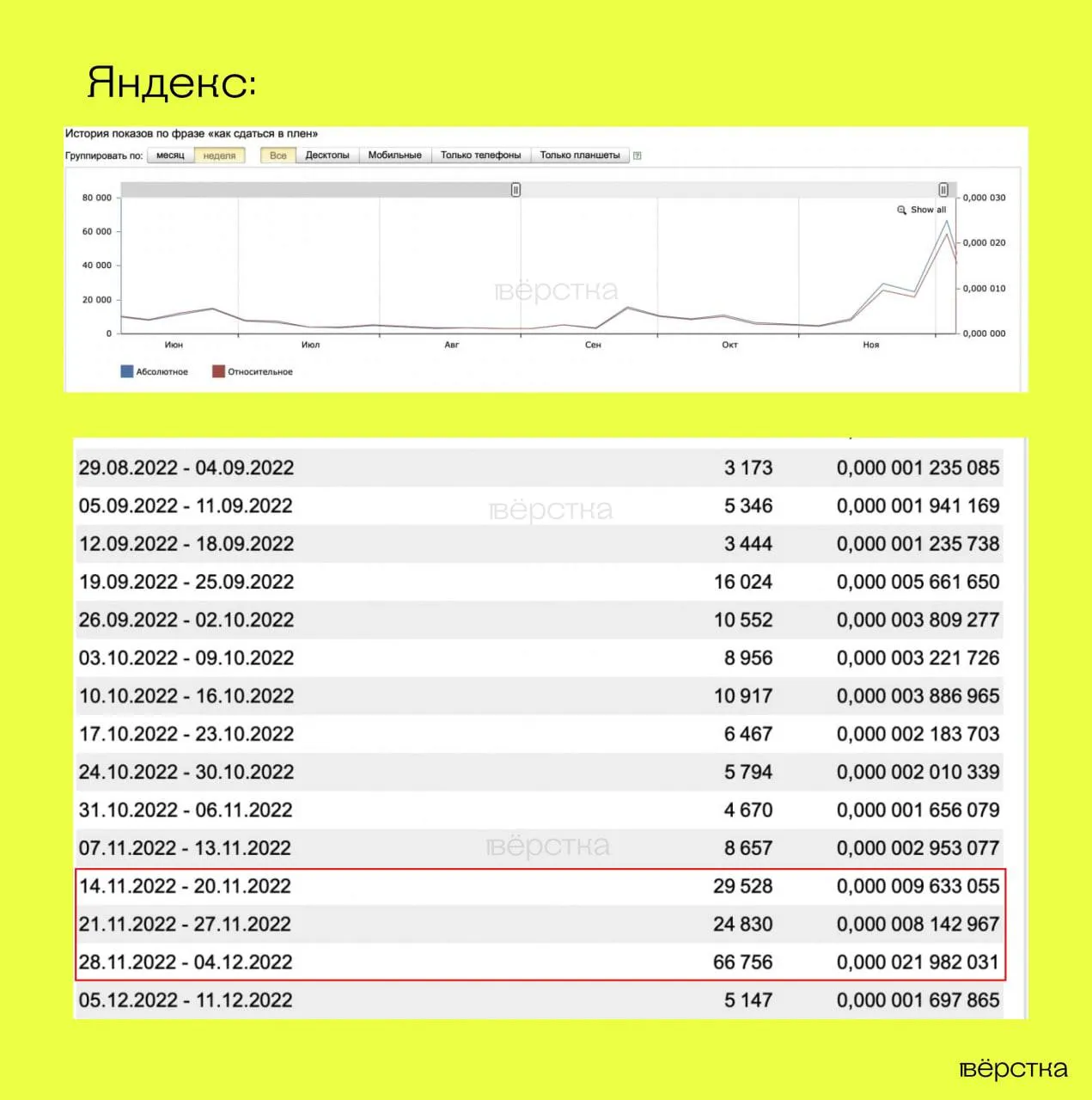Switch to the Десктопы filter tab
This screenshot has width=1092, height=1100.
click(327, 156)
